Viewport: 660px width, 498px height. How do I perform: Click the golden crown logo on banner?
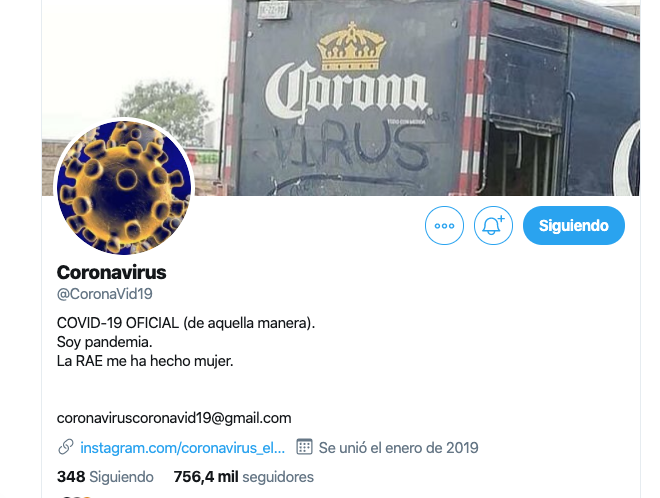tap(351, 46)
